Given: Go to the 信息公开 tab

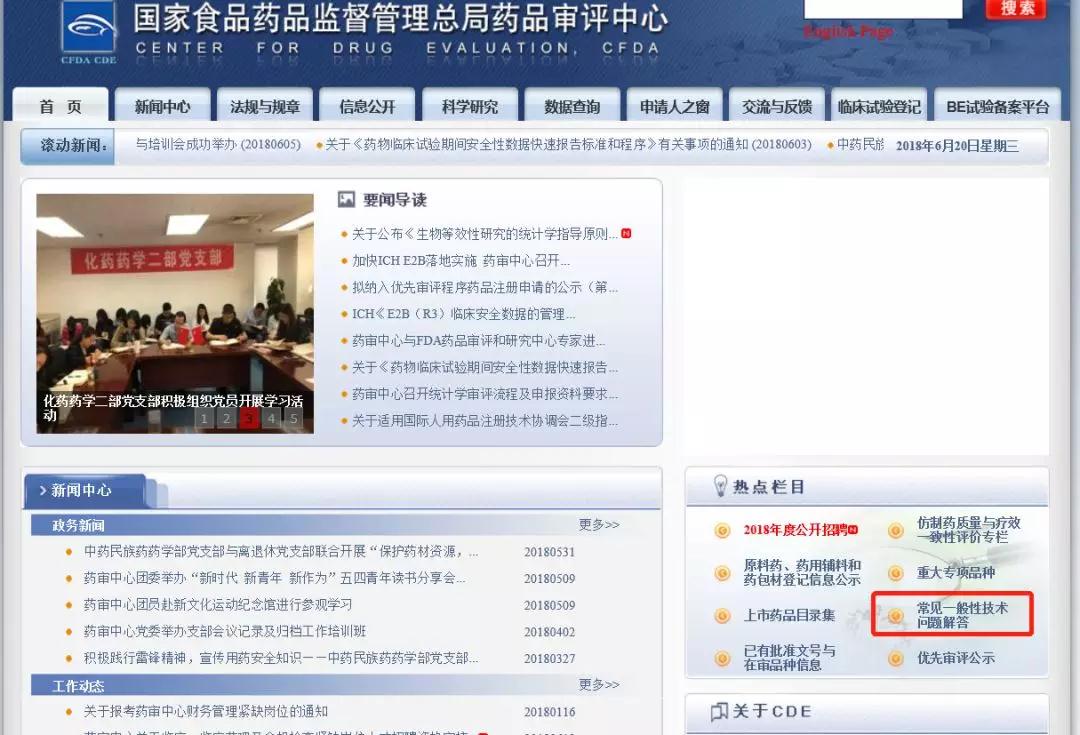Looking at the screenshot, I should point(367,106).
